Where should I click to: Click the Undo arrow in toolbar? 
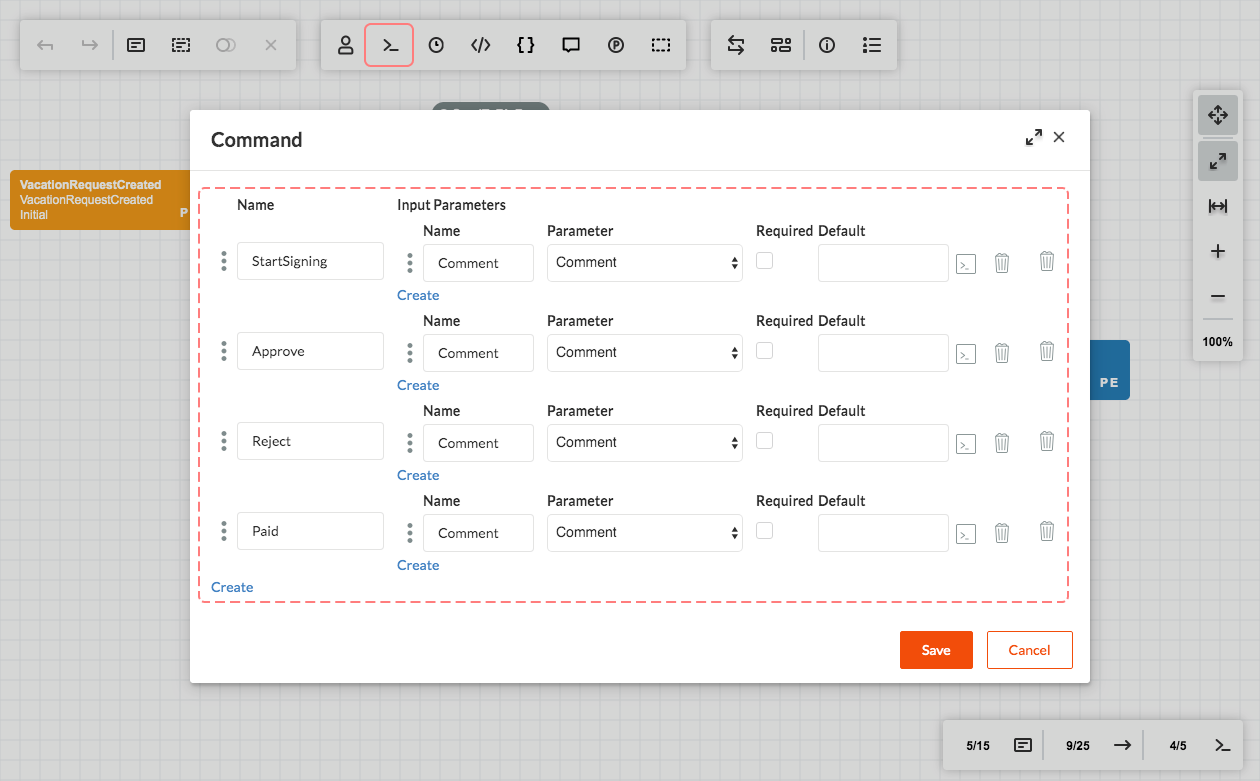click(45, 45)
